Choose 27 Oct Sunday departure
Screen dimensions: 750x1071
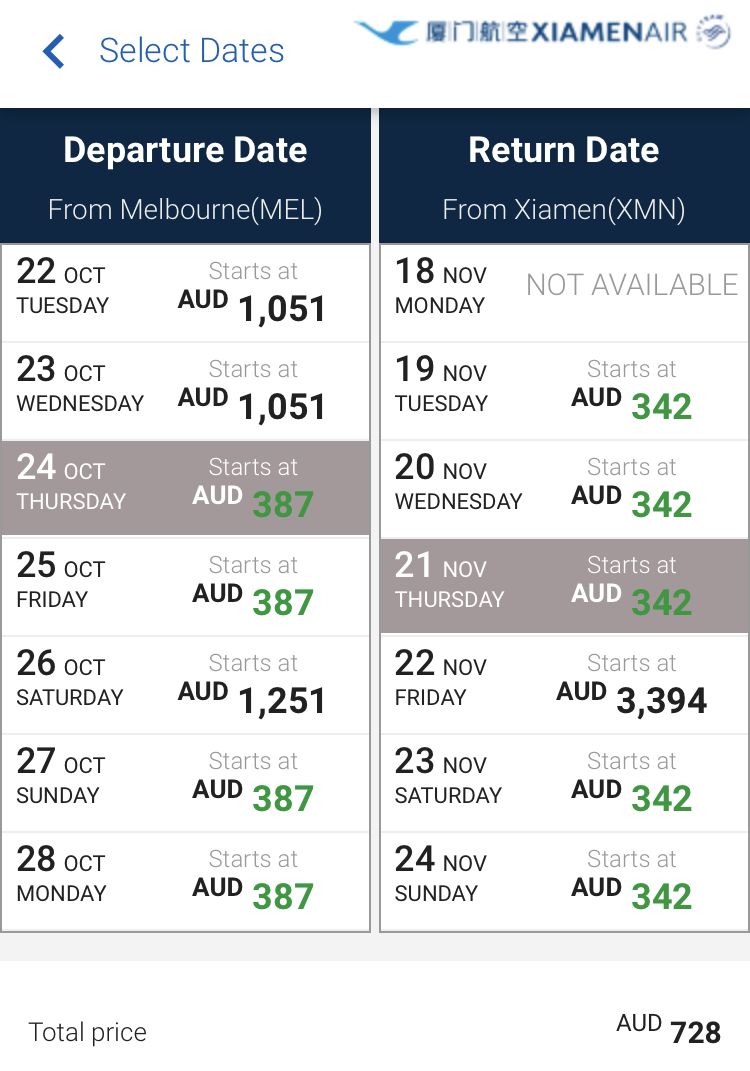click(185, 783)
